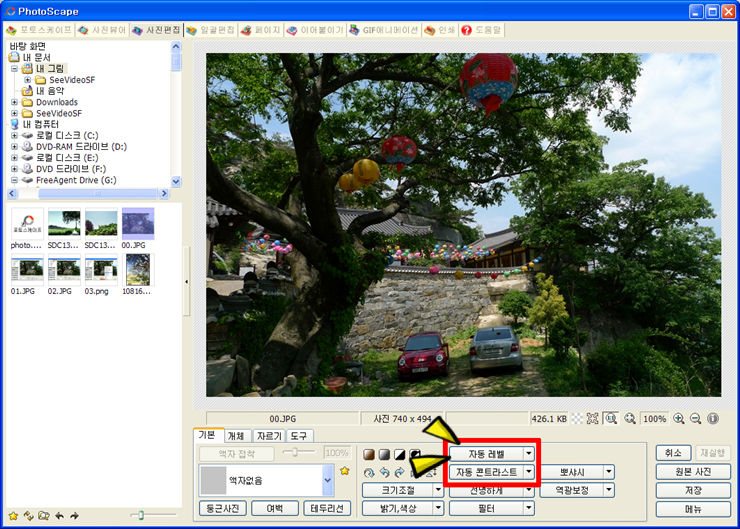
Task: Open the 필터 dropdown arrow
Action: (528, 508)
